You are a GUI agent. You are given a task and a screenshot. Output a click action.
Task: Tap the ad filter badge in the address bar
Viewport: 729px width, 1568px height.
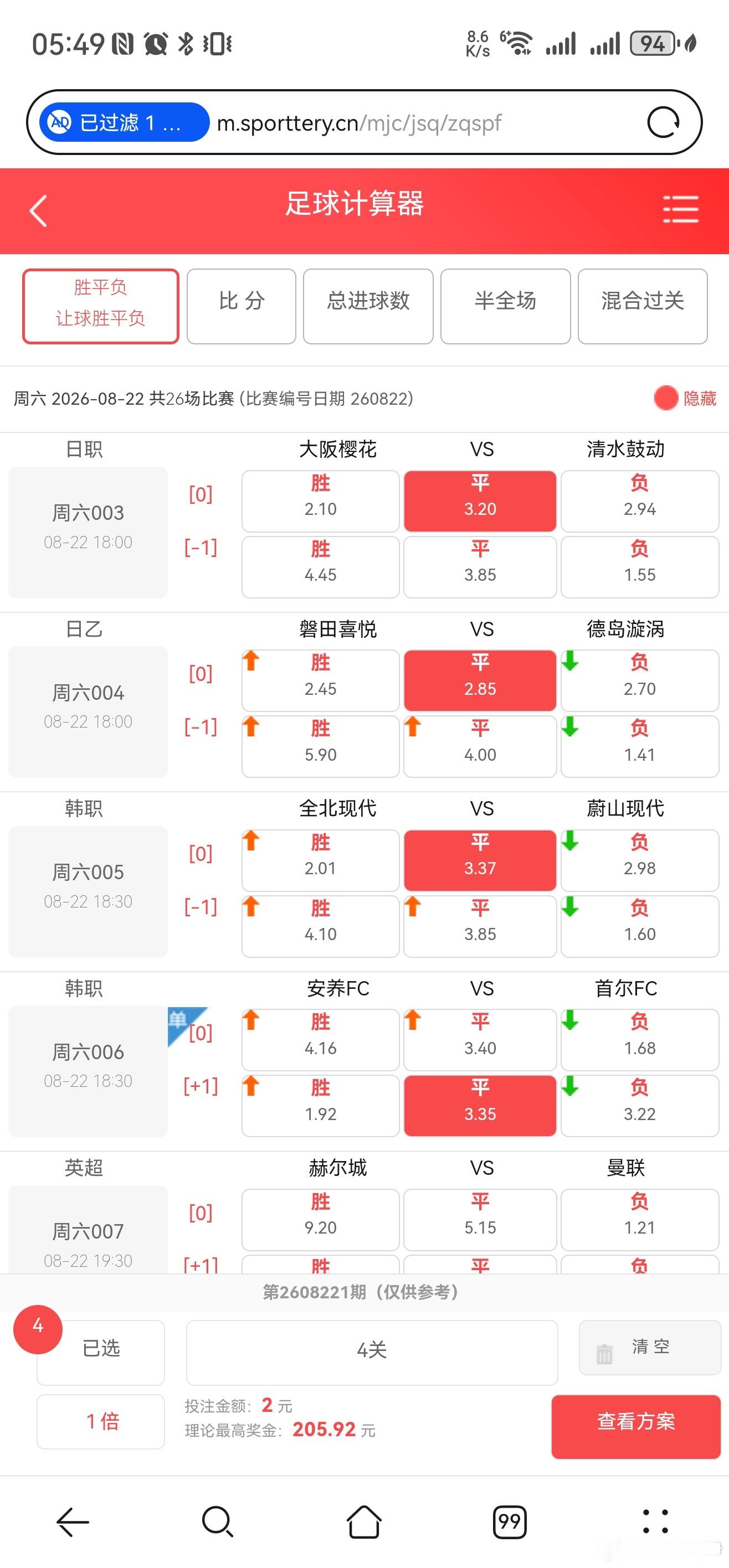pos(124,122)
